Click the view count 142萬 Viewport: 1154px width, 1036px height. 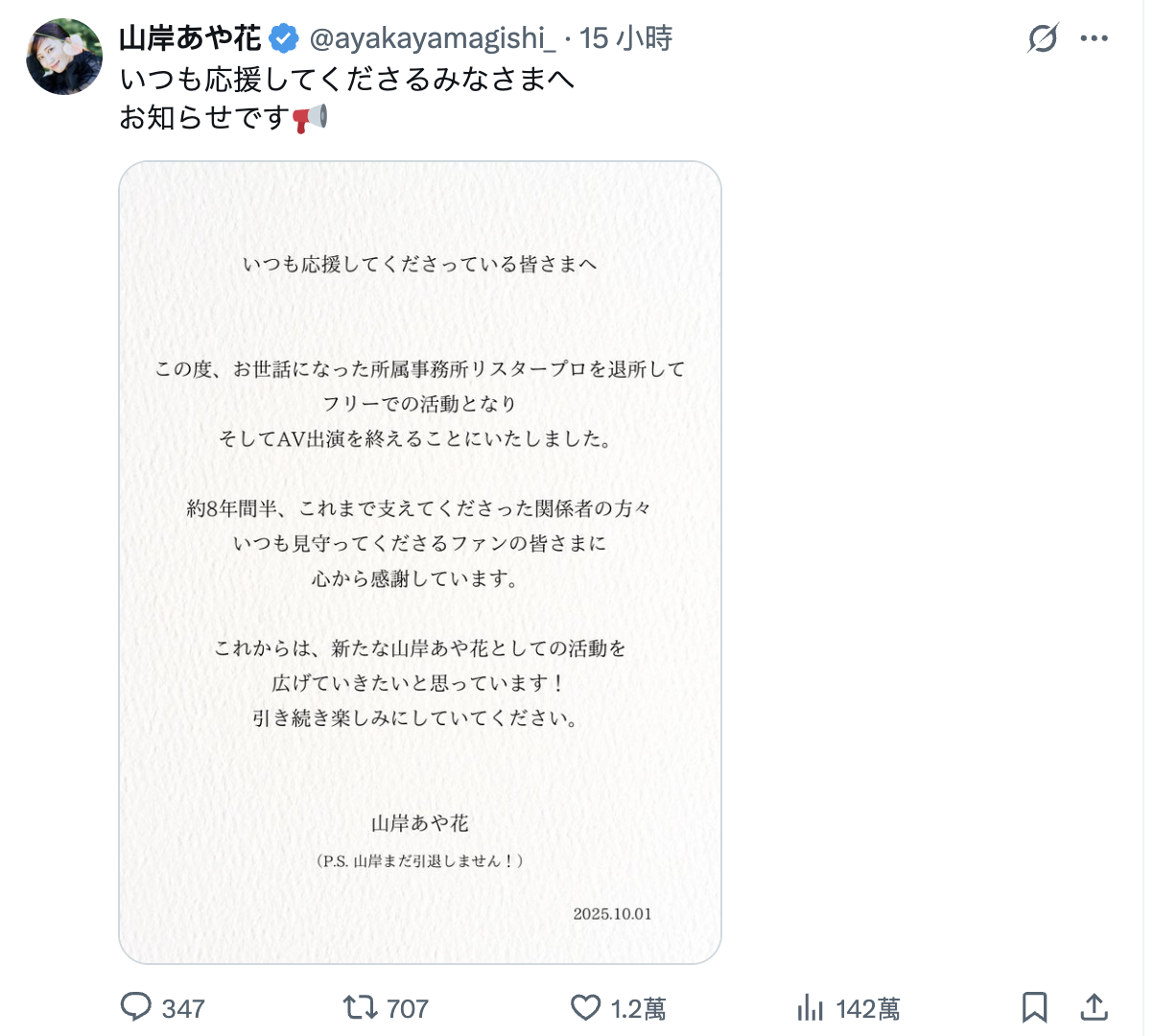868,1009
